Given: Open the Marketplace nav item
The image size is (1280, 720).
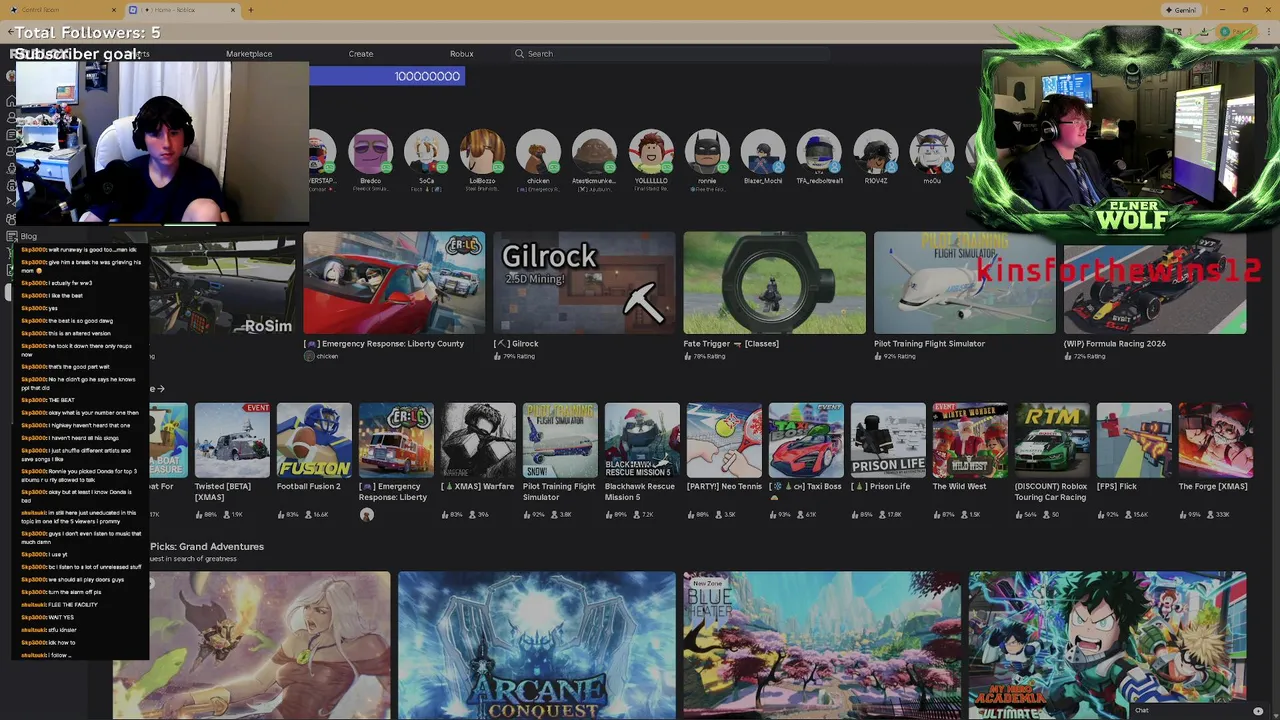Looking at the screenshot, I should 249,54.
